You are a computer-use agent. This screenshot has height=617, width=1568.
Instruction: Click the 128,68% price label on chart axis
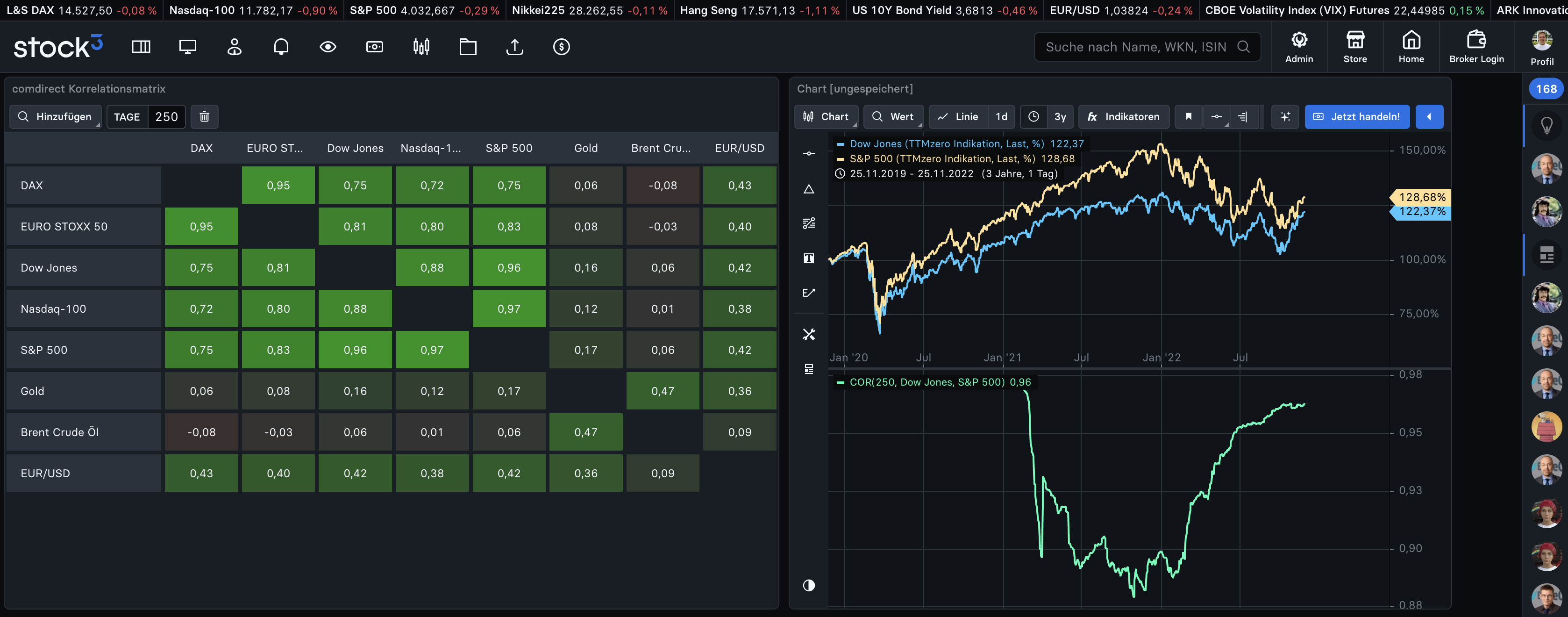coord(1421,197)
